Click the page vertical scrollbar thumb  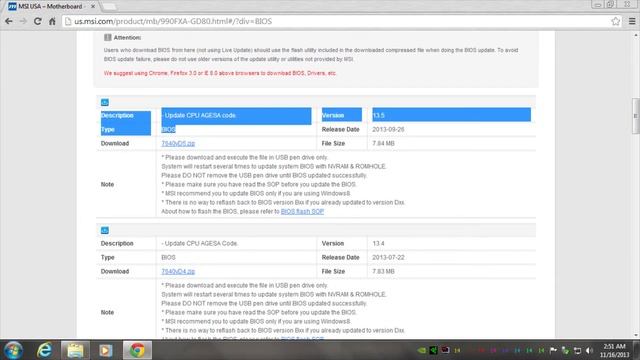(x=636, y=116)
